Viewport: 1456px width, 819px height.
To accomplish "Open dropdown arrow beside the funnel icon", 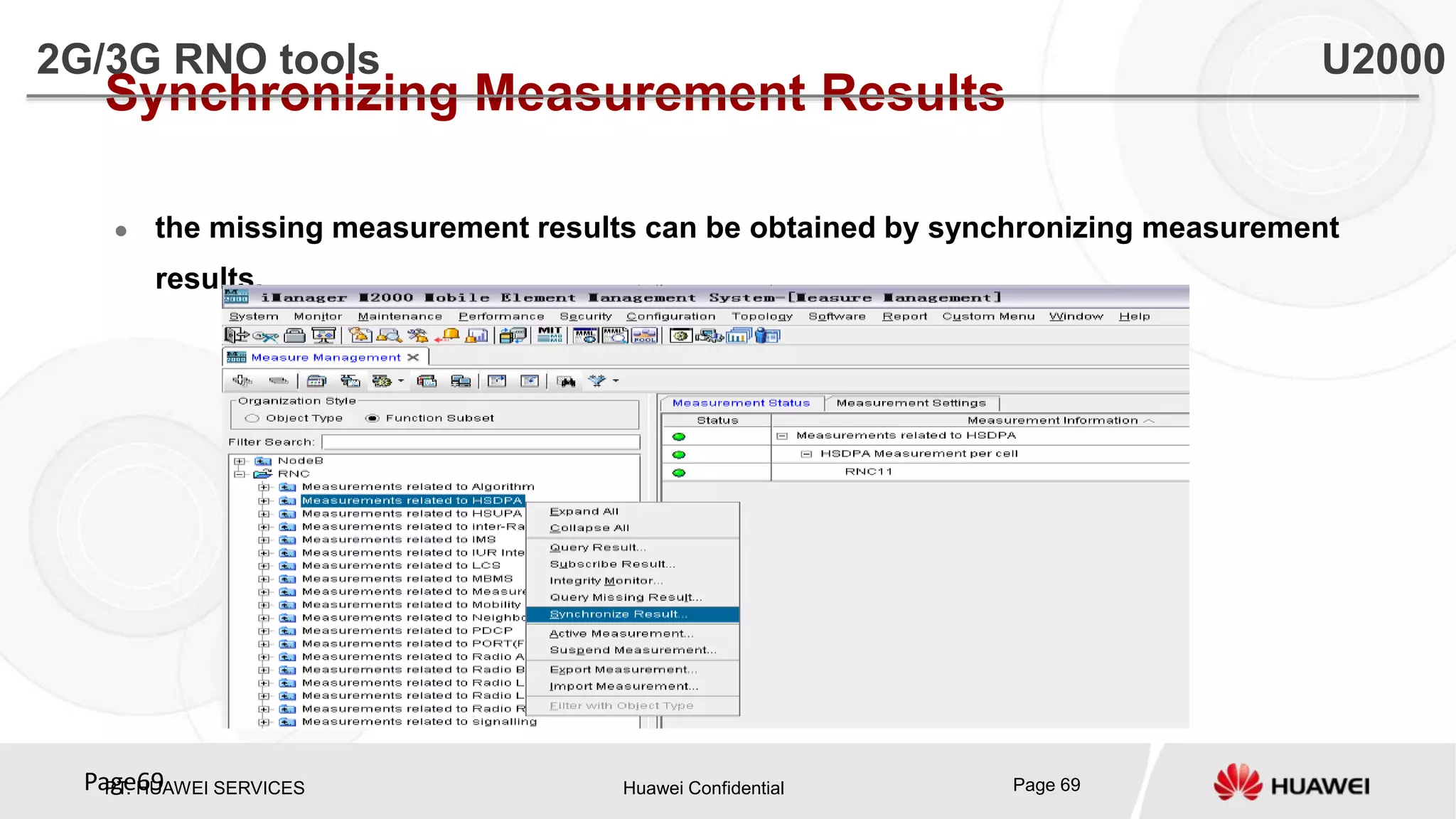I will [x=616, y=381].
